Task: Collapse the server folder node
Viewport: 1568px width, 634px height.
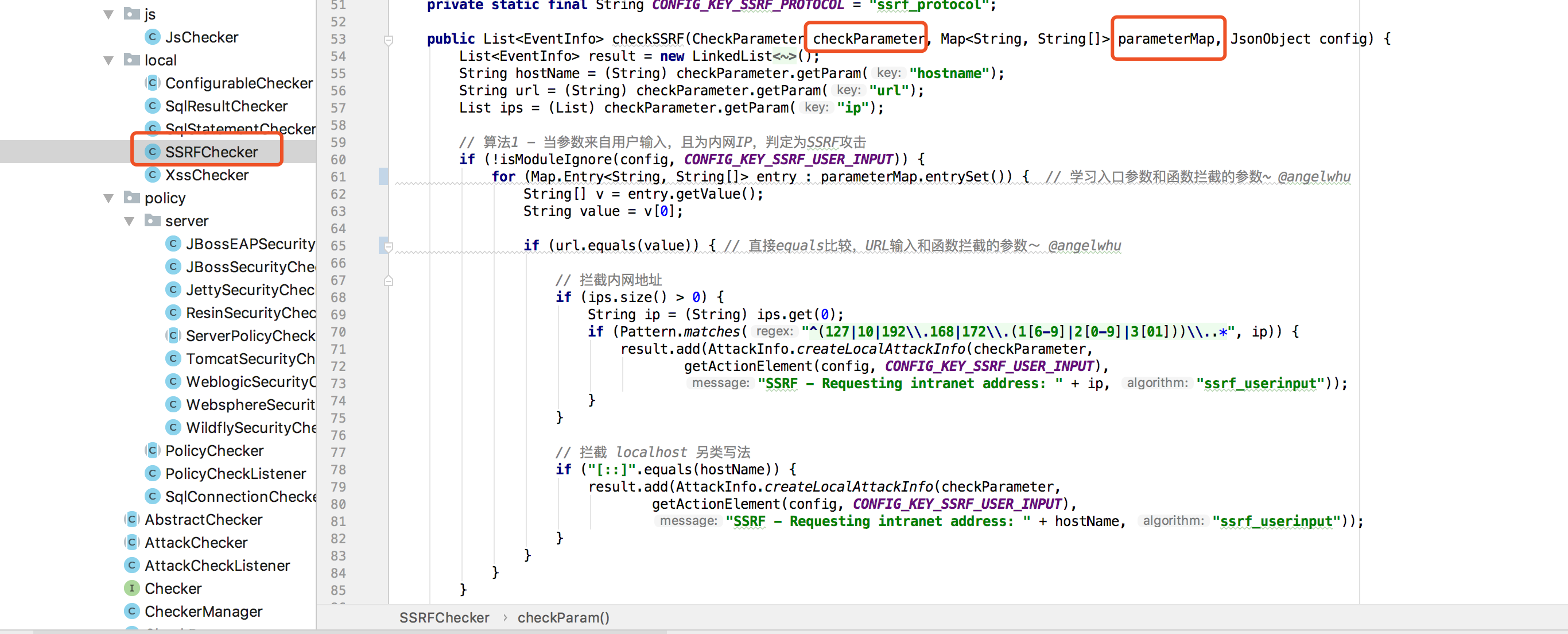Action: 130,221
